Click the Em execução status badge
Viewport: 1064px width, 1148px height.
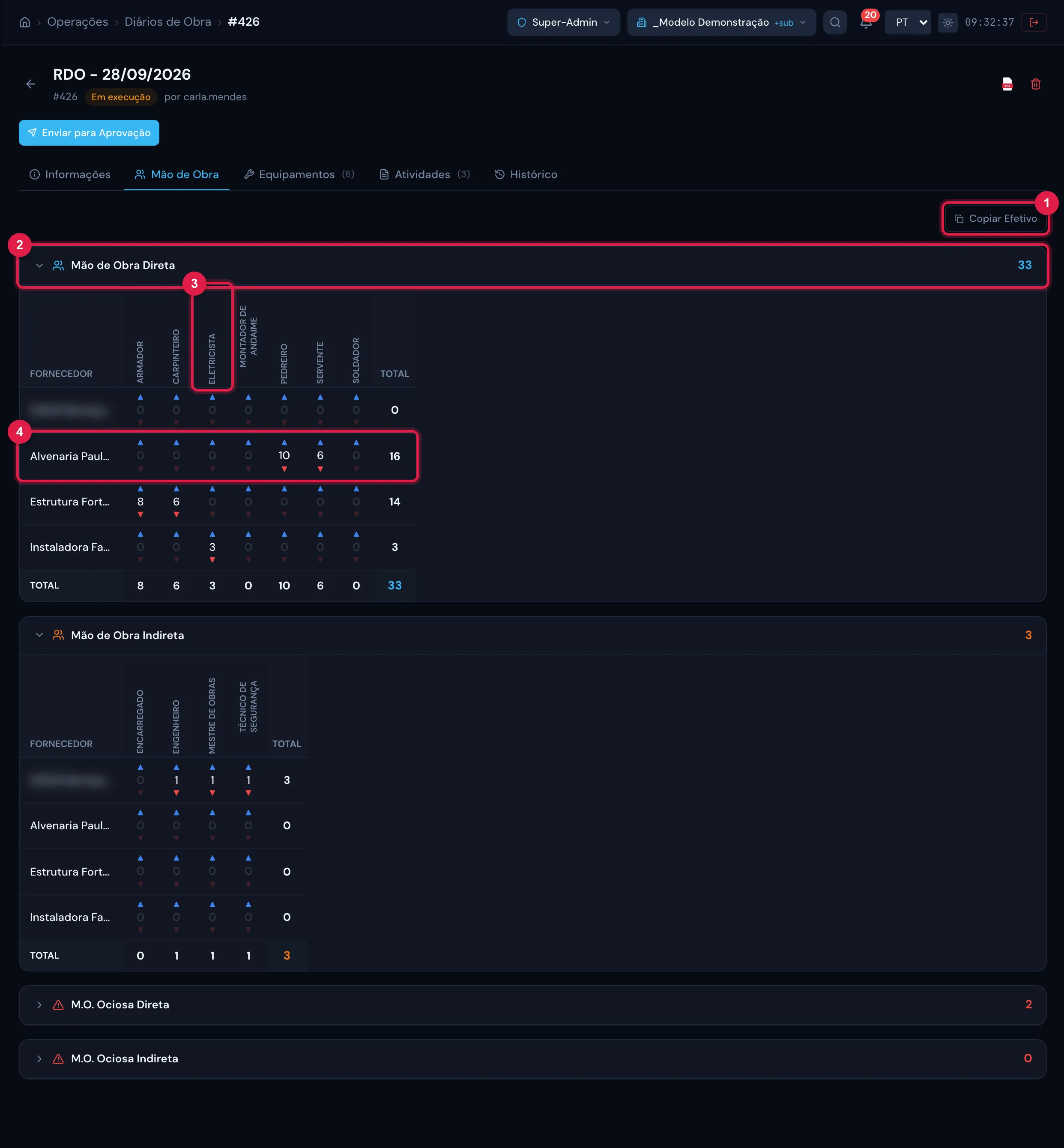pyautogui.click(x=121, y=97)
